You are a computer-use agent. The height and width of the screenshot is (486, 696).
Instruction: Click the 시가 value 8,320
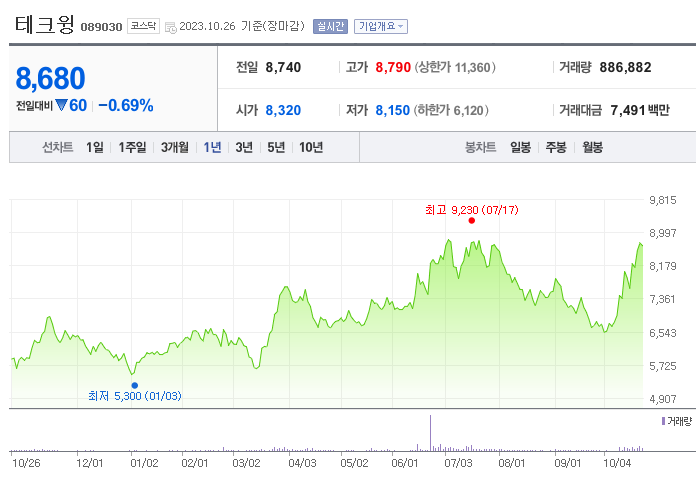(283, 110)
